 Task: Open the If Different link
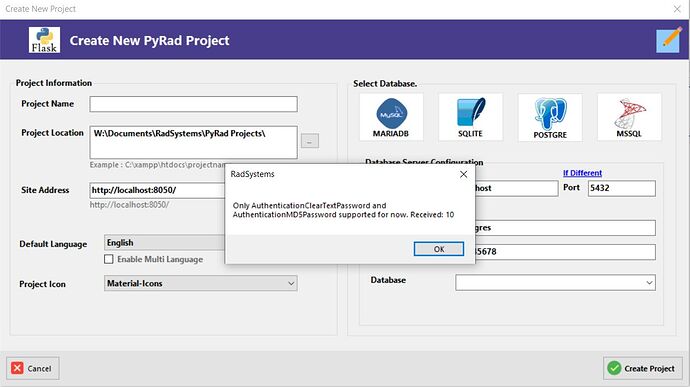582,173
